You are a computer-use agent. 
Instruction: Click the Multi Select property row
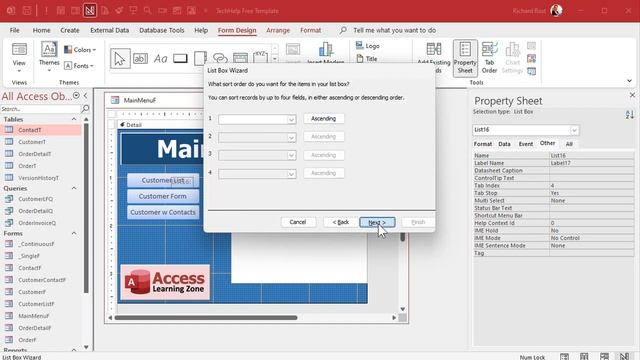(553, 200)
